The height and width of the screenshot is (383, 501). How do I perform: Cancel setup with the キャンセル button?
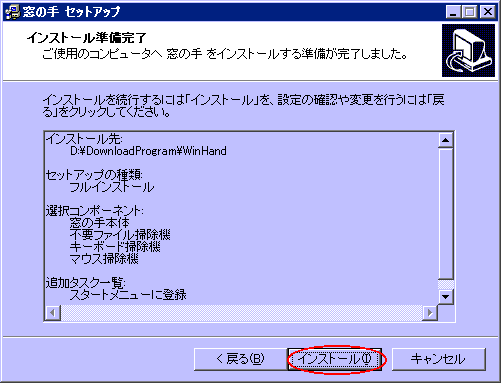point(438,359)
